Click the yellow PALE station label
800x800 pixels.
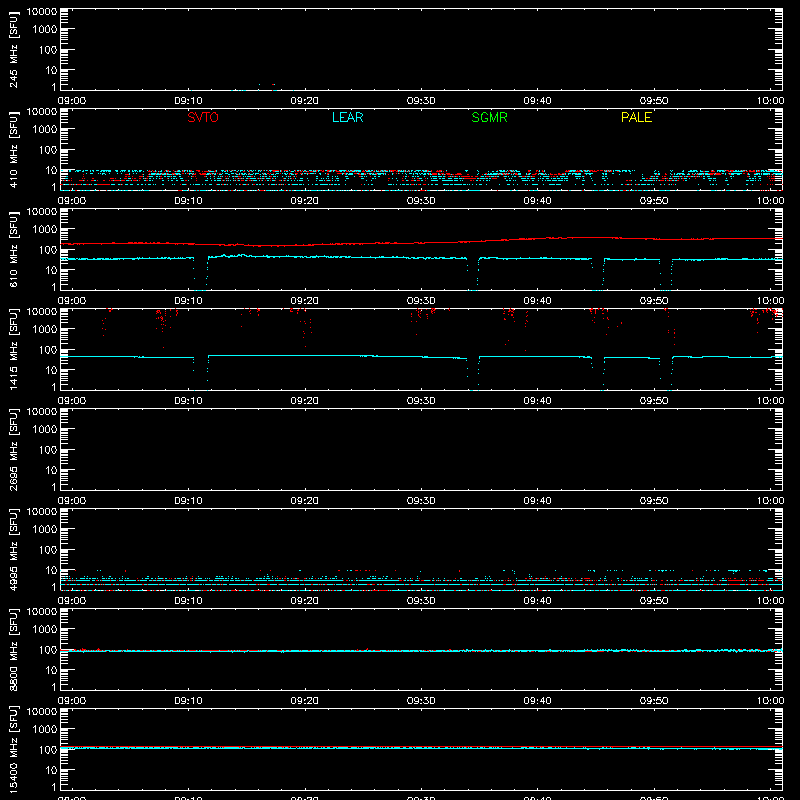click(636, 117)
